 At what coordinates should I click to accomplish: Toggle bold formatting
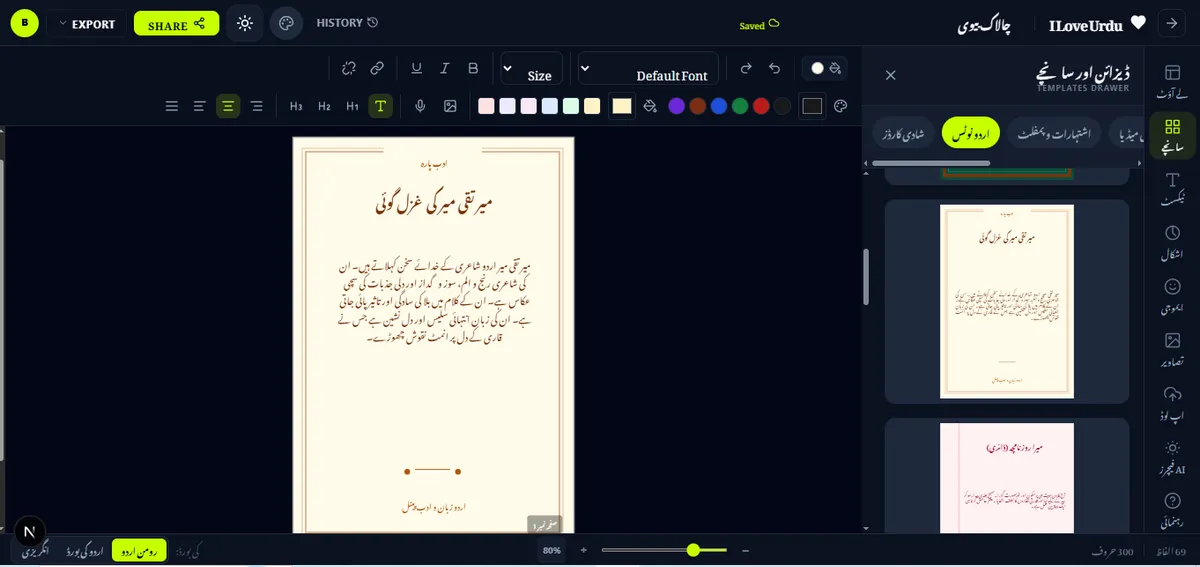(x=473, y=68)
